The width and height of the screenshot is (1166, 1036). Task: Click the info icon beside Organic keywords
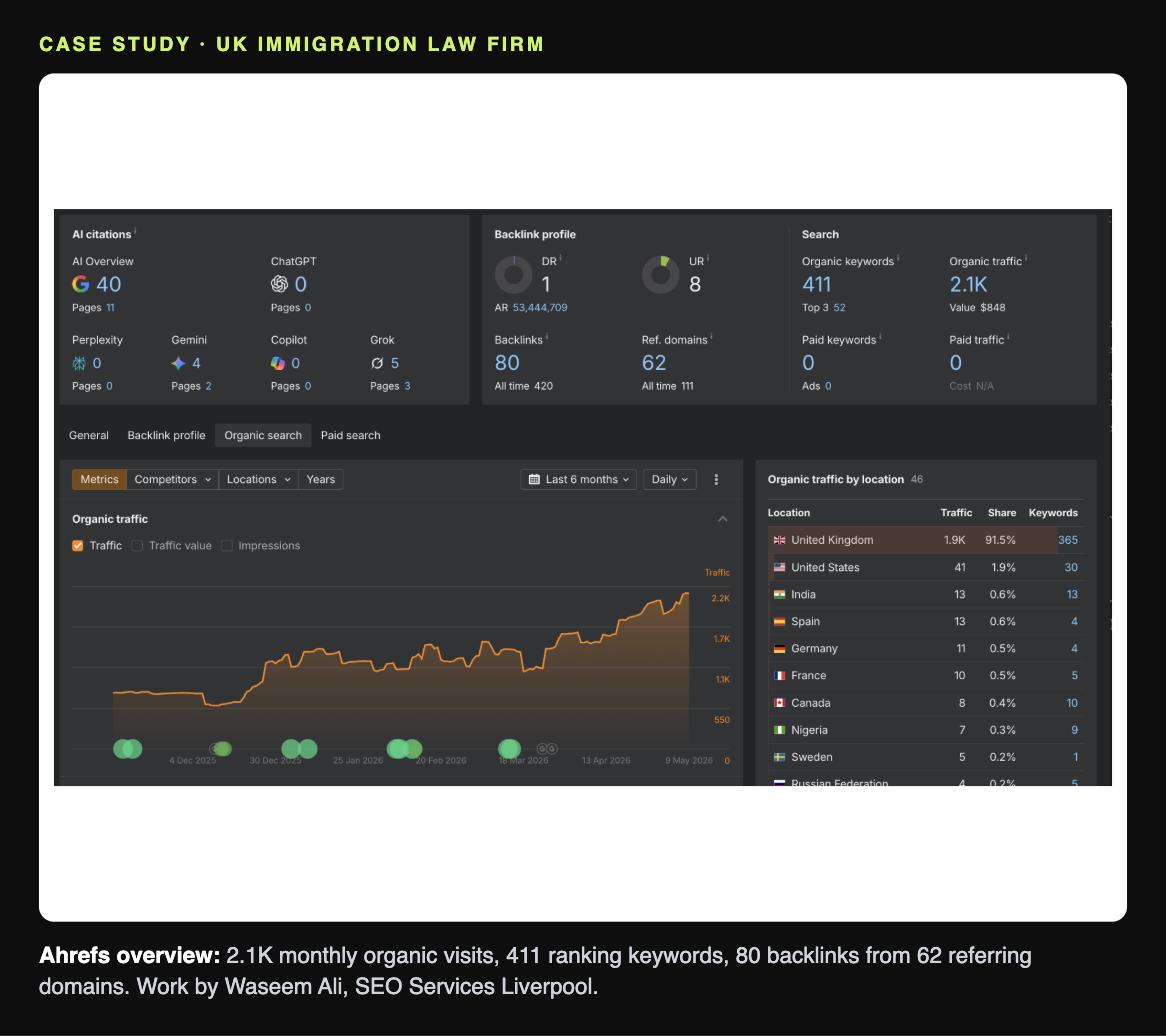tap(898, 258)
